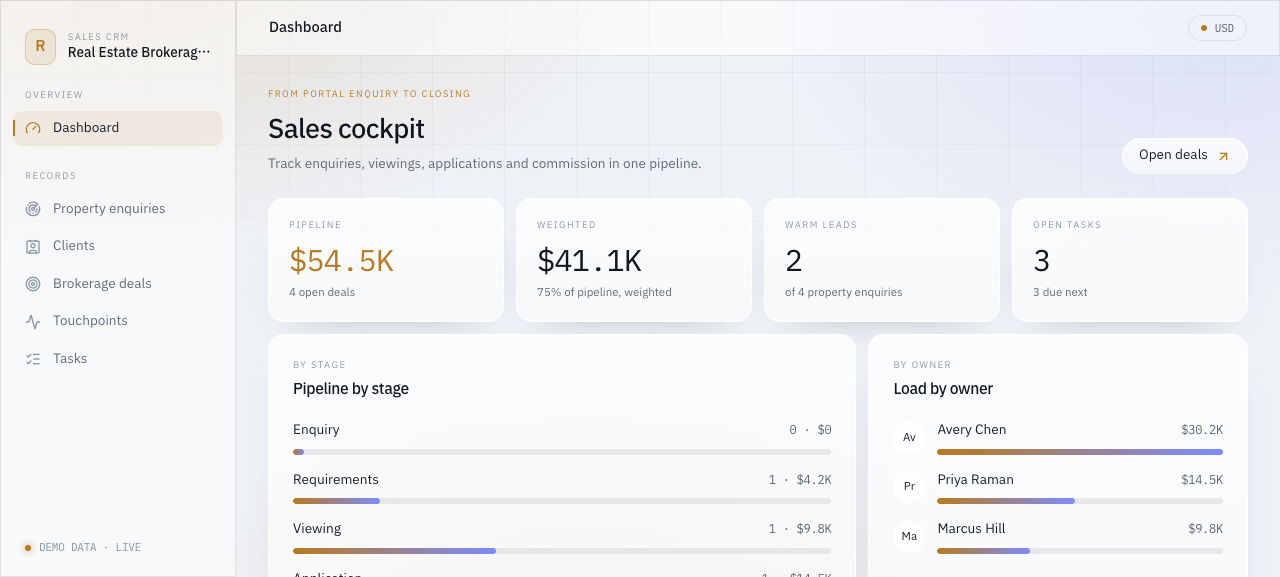Click the Marcus Hill owner name
1280x577 pixels.
coord(971,529)
